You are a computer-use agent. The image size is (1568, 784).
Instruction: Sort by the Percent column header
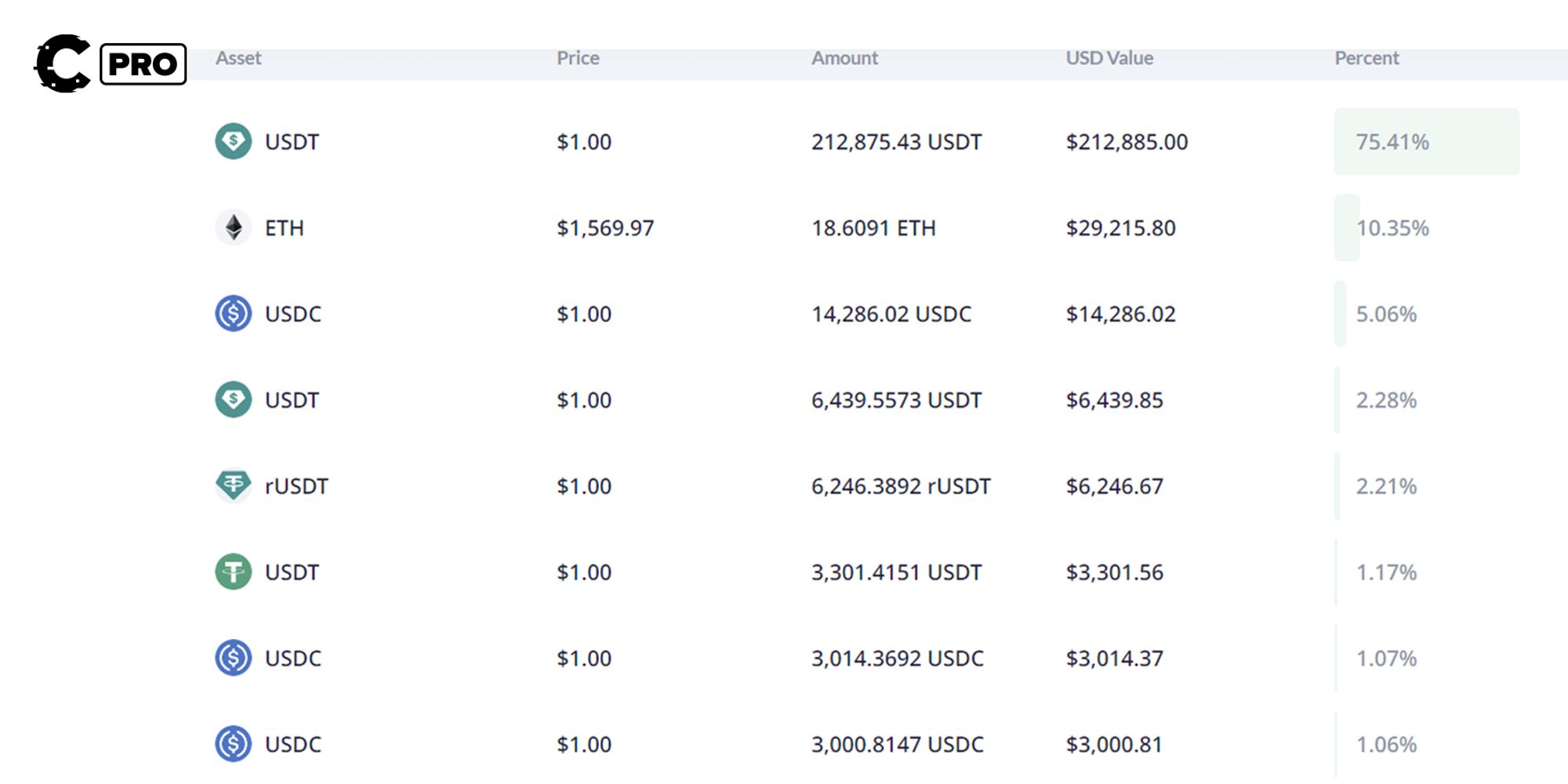(1367, 58)
